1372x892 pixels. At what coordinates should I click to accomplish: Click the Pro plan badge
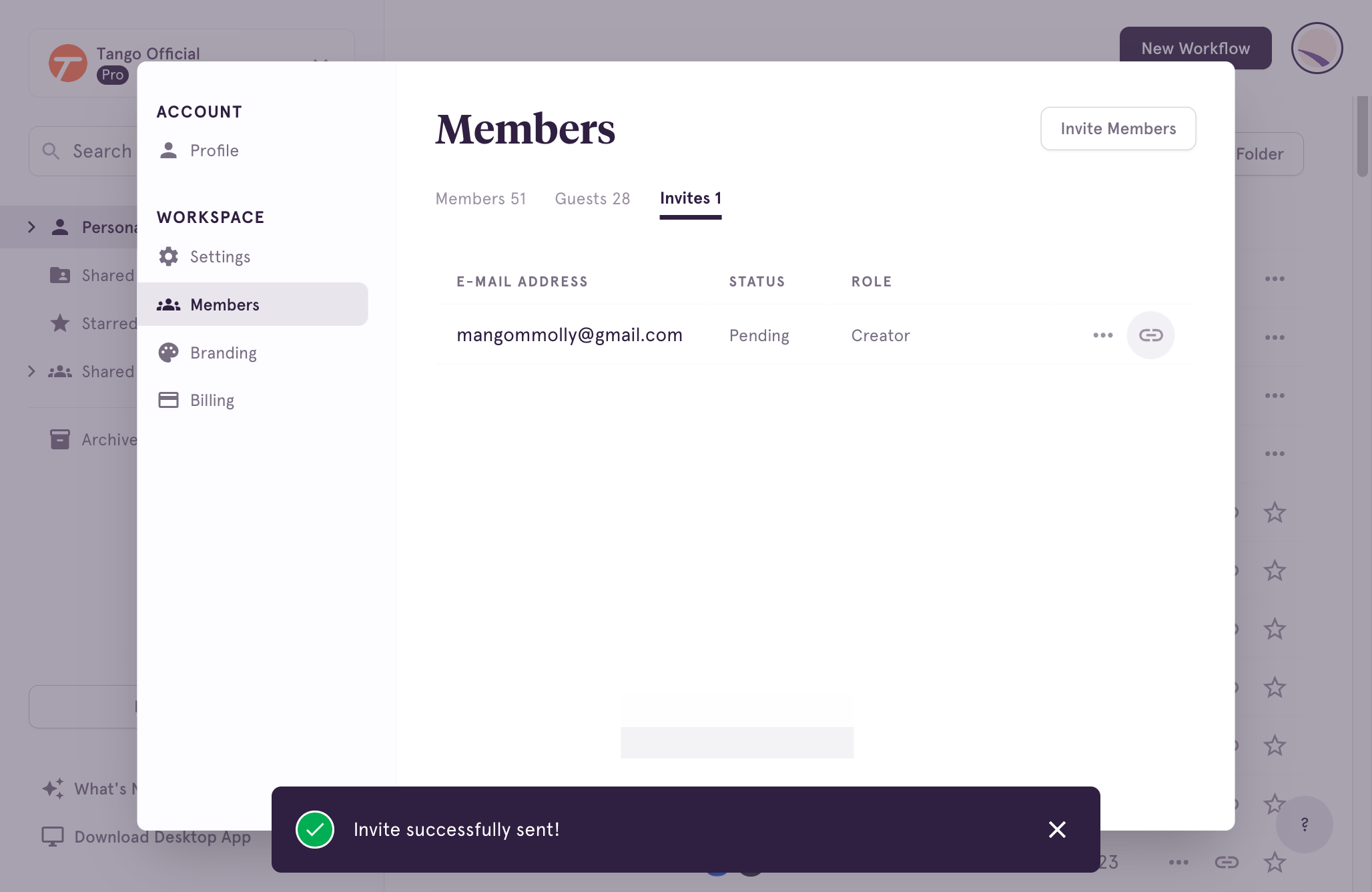coord(112,75)
